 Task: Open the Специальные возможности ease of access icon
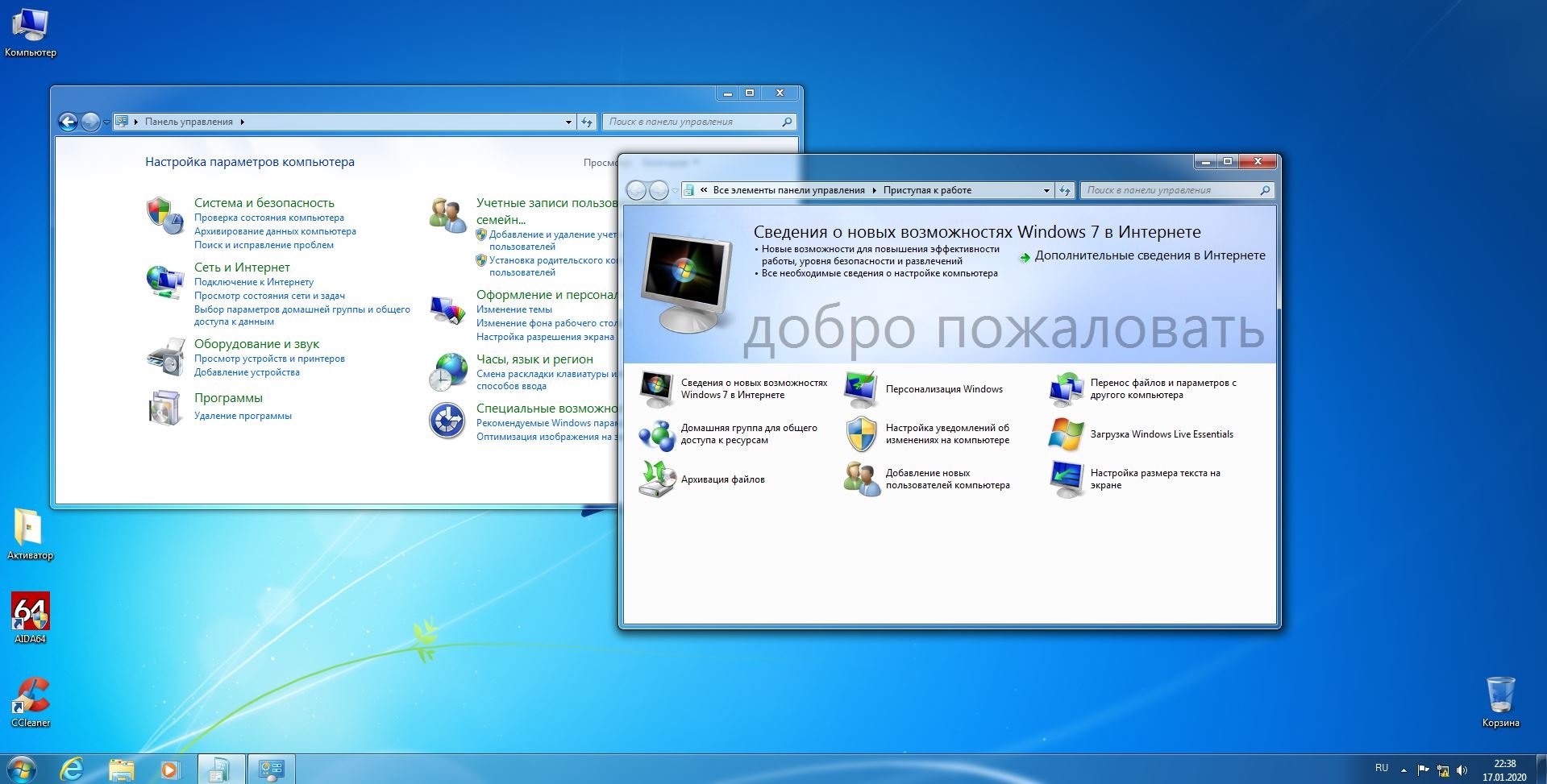(447, 421)
